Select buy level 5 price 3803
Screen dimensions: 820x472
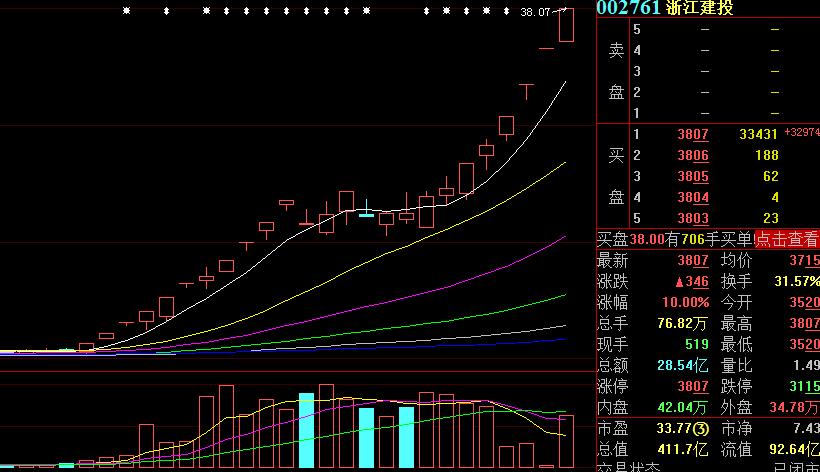tap(692, 218)
